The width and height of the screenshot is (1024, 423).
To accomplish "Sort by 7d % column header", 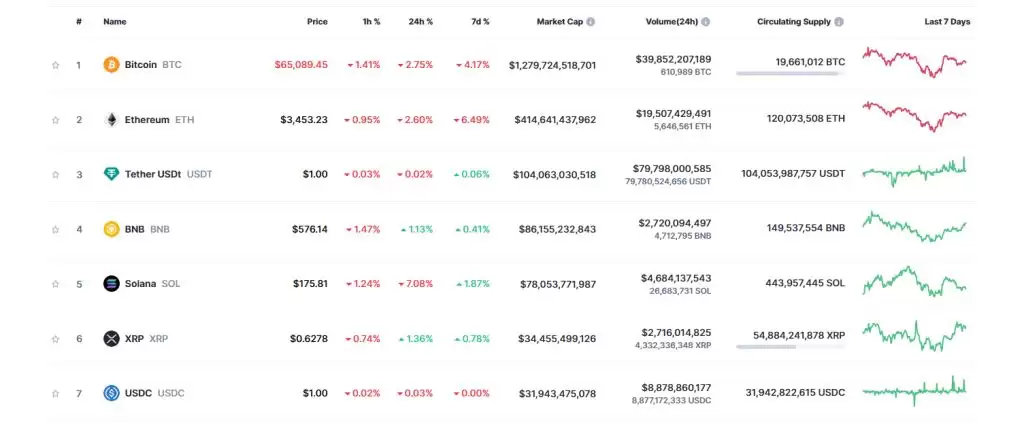I will tap(480, 21).
